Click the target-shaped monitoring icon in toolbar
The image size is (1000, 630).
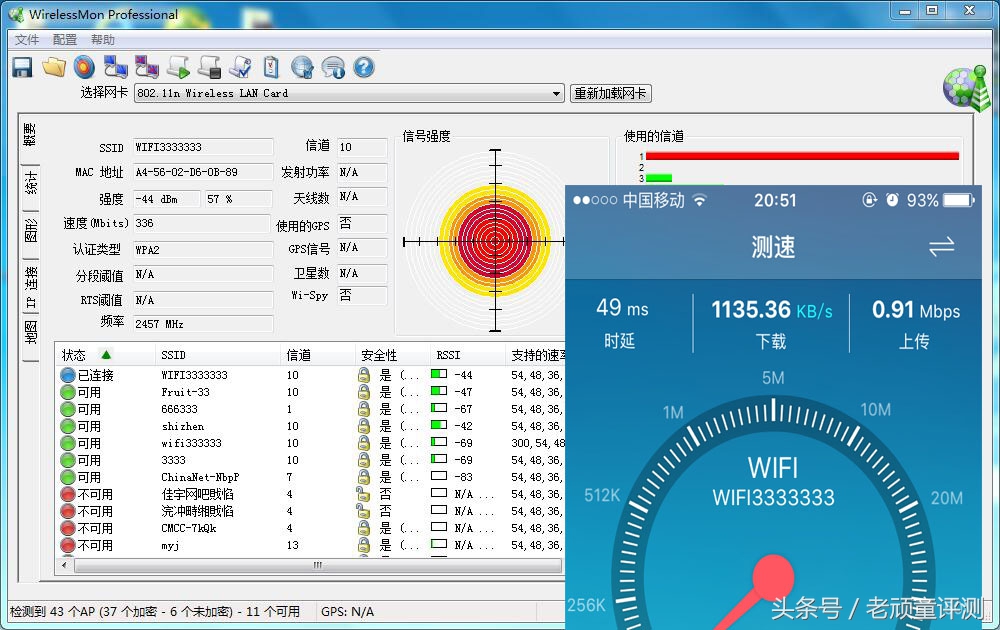tap(84, 67)
